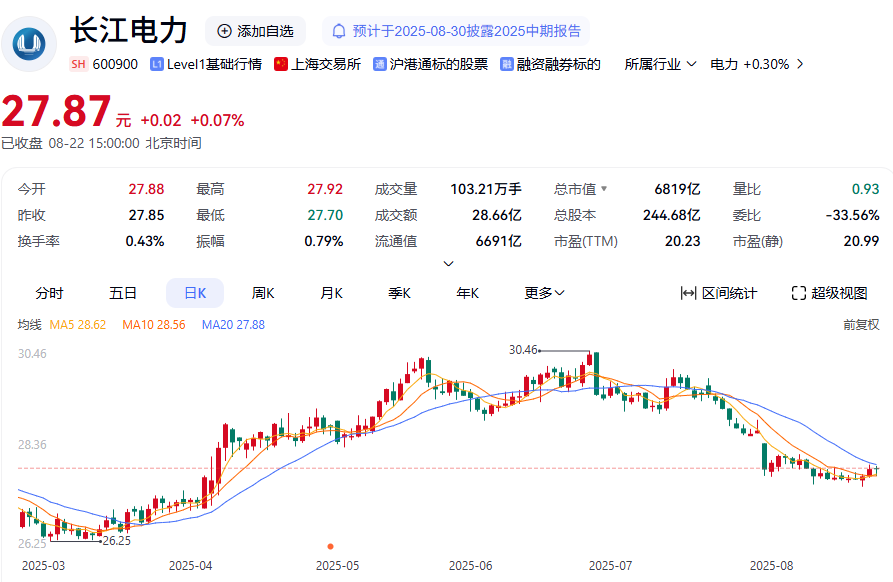
Task: Click 流通值 value 6691亿
Action: tap(498, 241)
